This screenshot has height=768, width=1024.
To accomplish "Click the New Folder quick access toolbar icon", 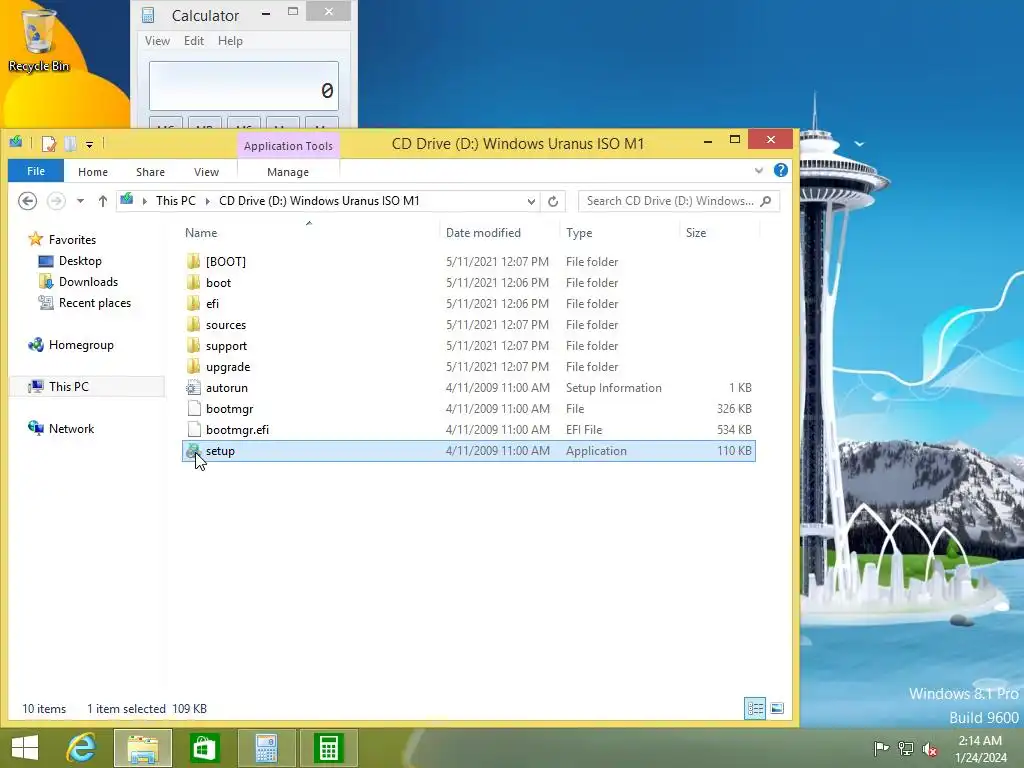I will [x=71, y=143].
